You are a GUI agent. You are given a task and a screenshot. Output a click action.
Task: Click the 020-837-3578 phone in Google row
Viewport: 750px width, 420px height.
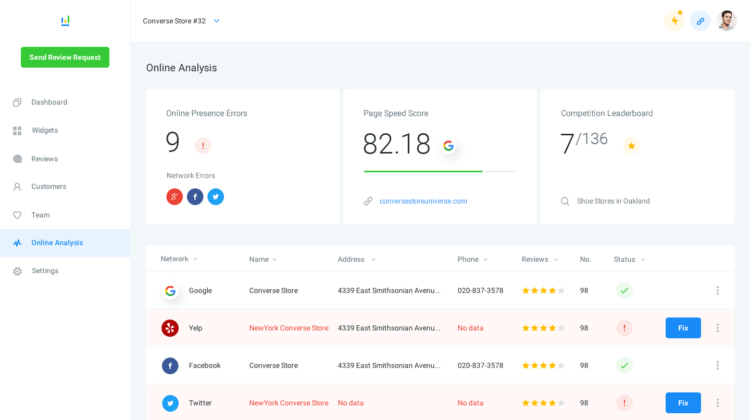(x=480, y=290)
